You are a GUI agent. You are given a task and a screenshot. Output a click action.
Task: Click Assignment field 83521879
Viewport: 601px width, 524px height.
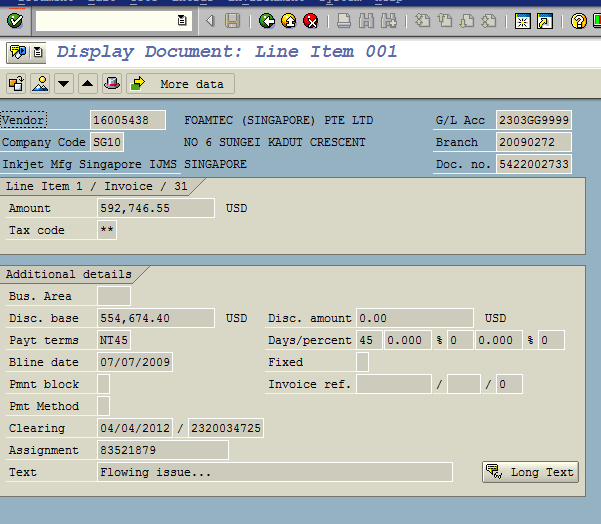163,450
